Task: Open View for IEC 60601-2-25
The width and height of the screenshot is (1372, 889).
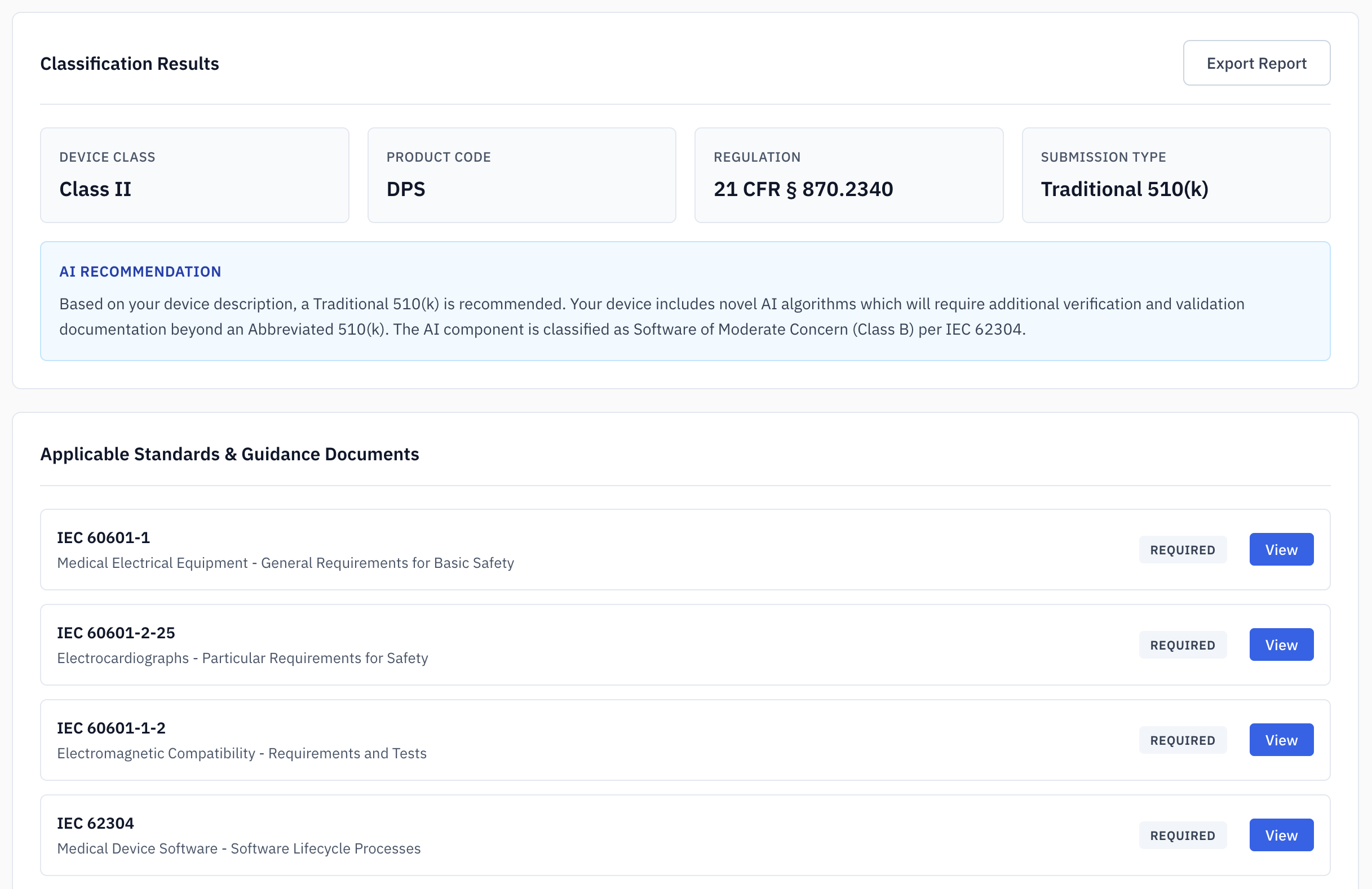Action: click(1281, 644)
